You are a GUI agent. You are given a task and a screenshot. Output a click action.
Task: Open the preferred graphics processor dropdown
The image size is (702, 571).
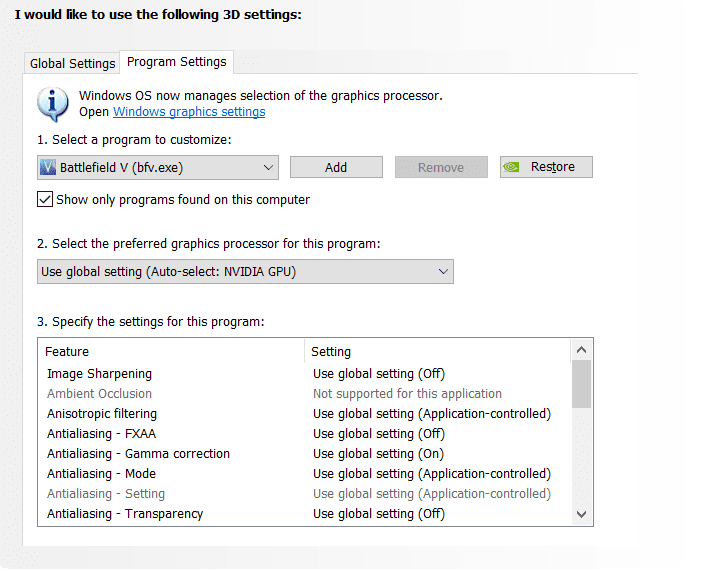[x=245, y=271]
